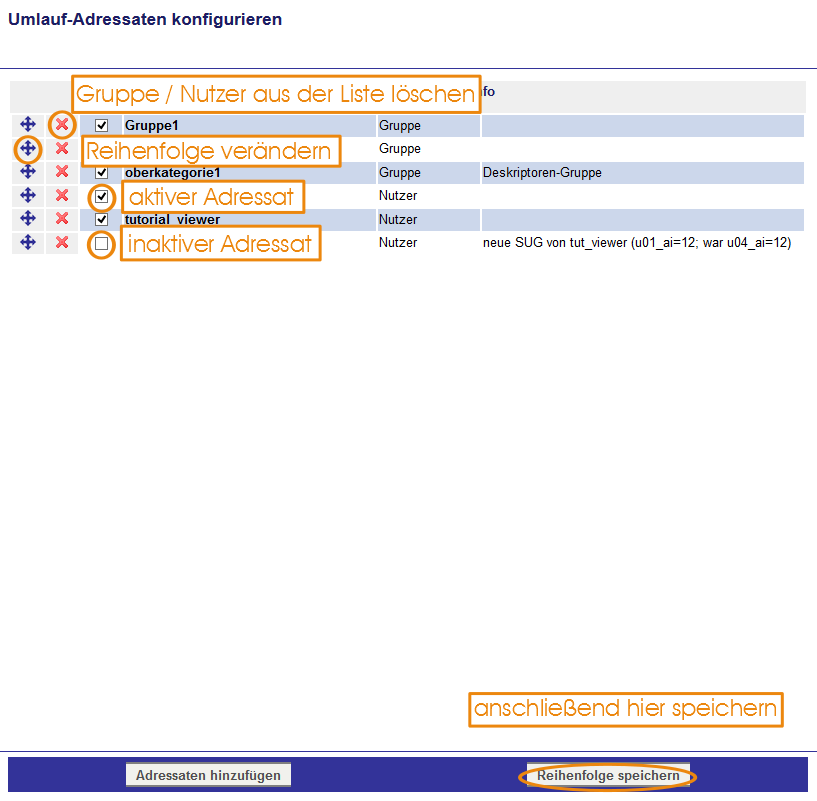Click the 'Umlauf-Adressaten konfigurieren' heading

(x=145, y=19)
